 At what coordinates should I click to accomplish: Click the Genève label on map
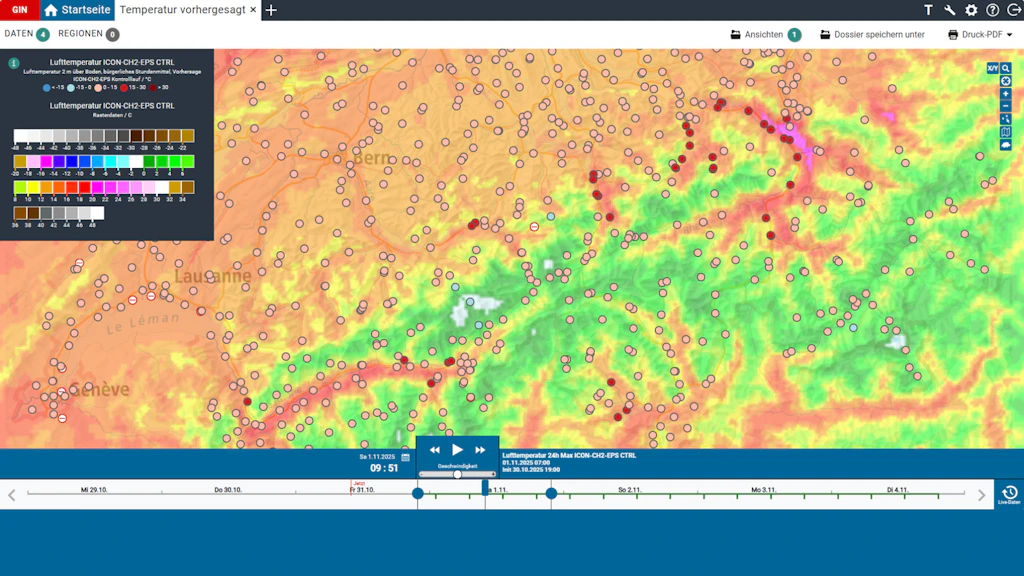pyautogui.click(x=99, y=390)
